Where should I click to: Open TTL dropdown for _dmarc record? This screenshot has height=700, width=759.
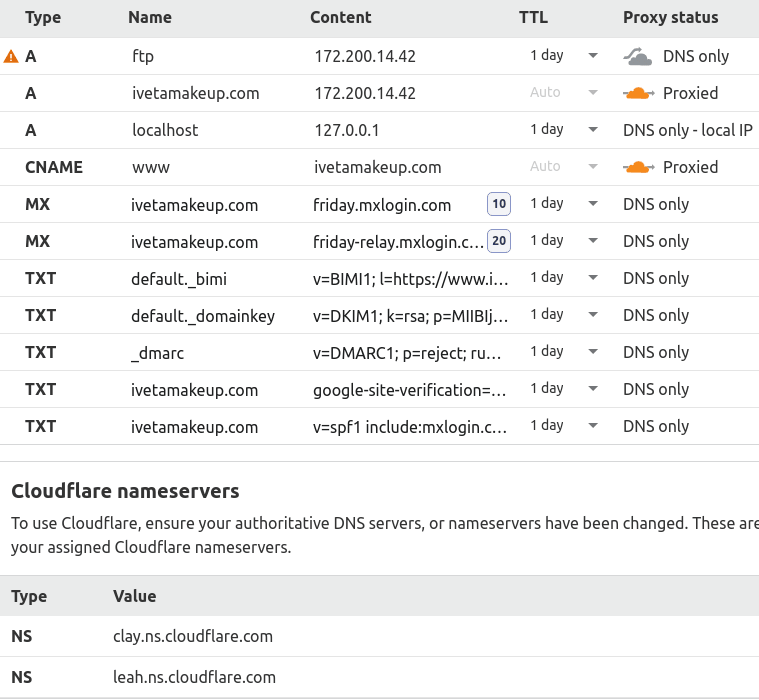point(592,352)
